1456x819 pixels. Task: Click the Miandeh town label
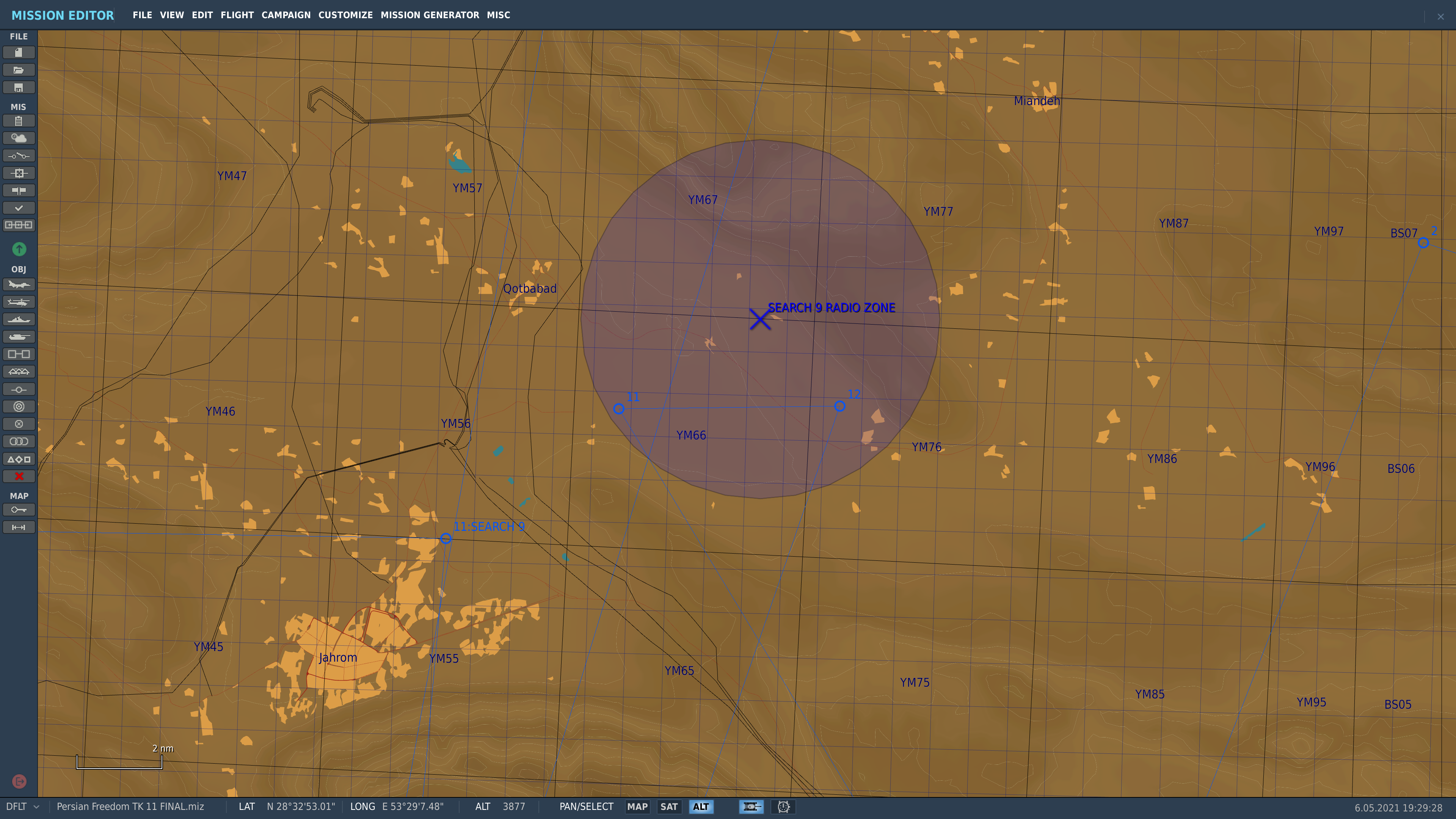[x=1037, y=101]
